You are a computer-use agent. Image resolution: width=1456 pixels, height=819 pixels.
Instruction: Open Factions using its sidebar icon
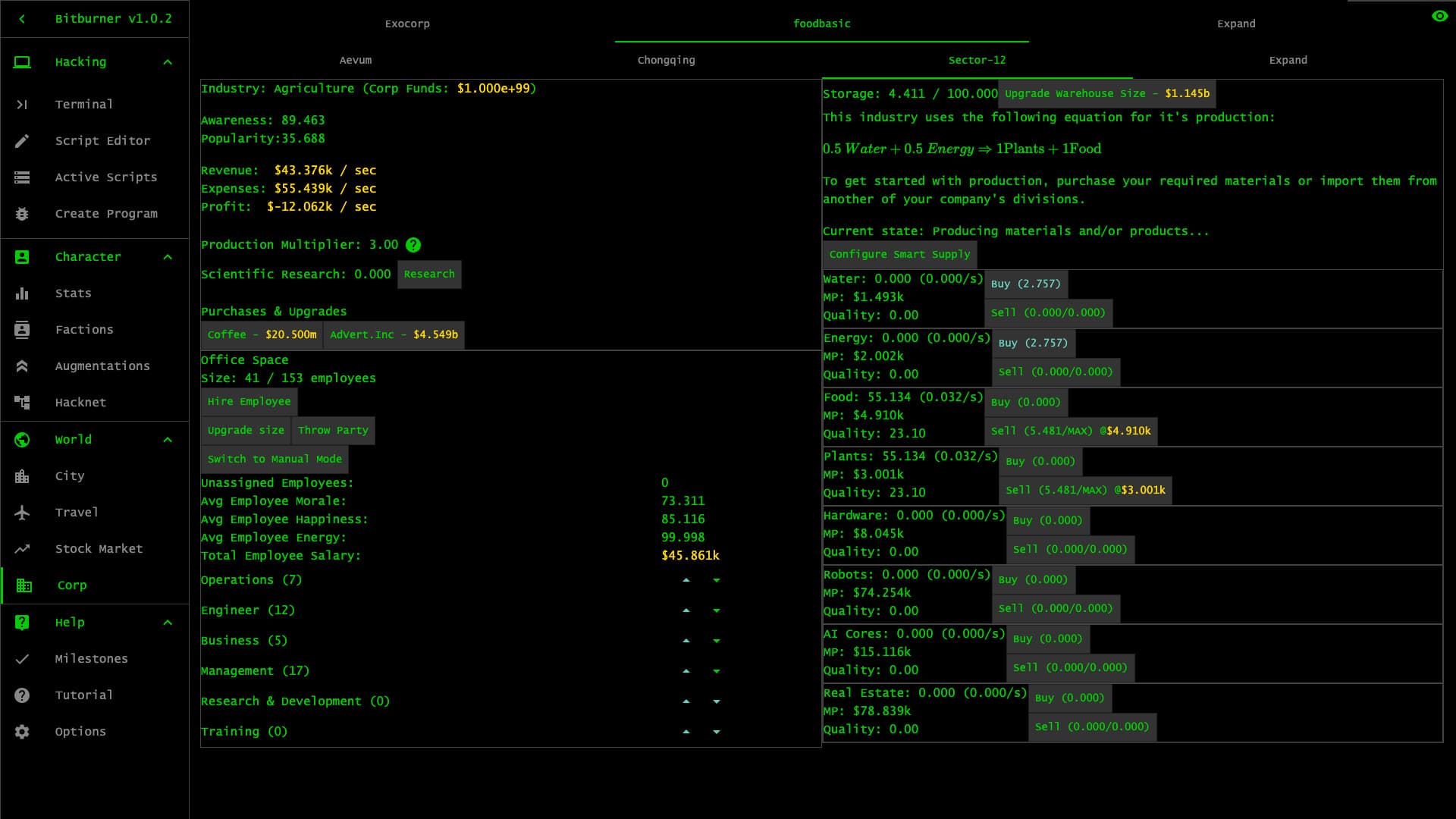pos(23,329)
